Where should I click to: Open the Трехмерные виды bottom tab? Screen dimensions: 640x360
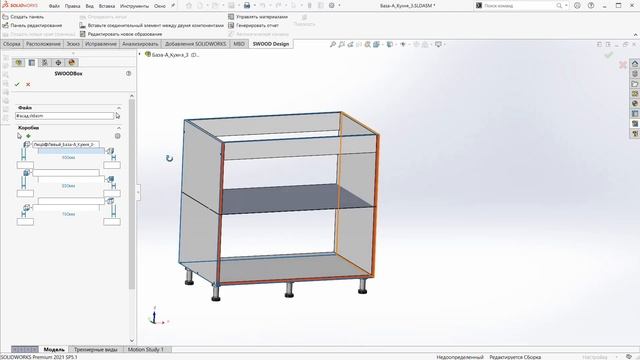[96, 349]
